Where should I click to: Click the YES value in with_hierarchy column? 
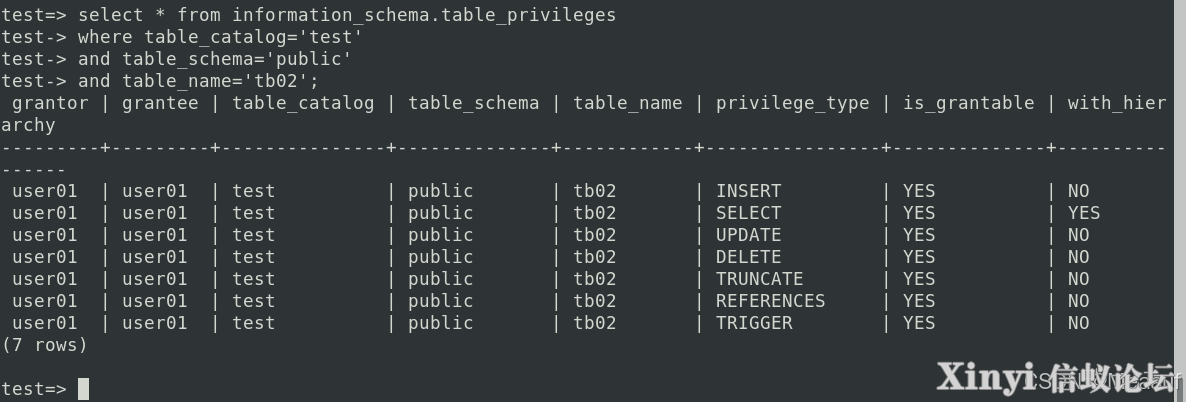coord(1084,213)
